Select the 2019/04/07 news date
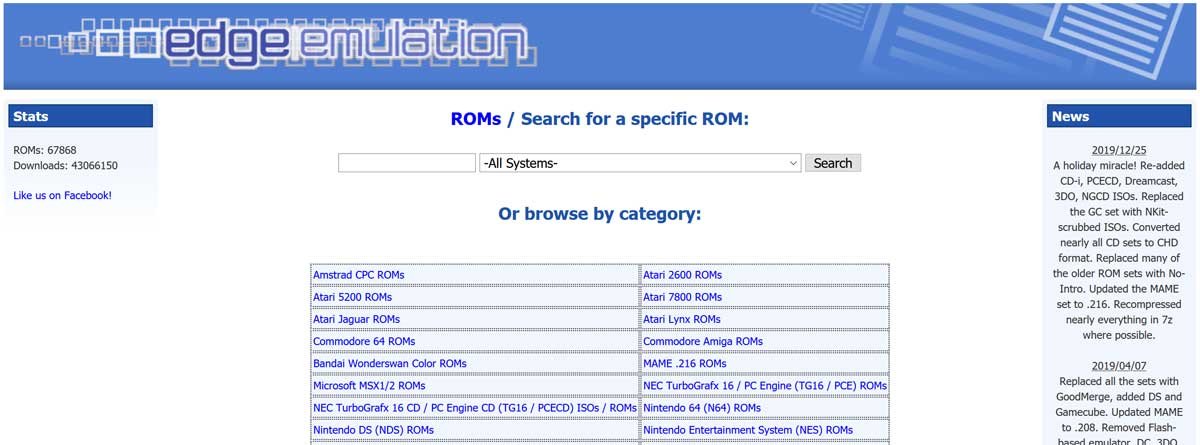The image size is (1200, 445). 1119,366
